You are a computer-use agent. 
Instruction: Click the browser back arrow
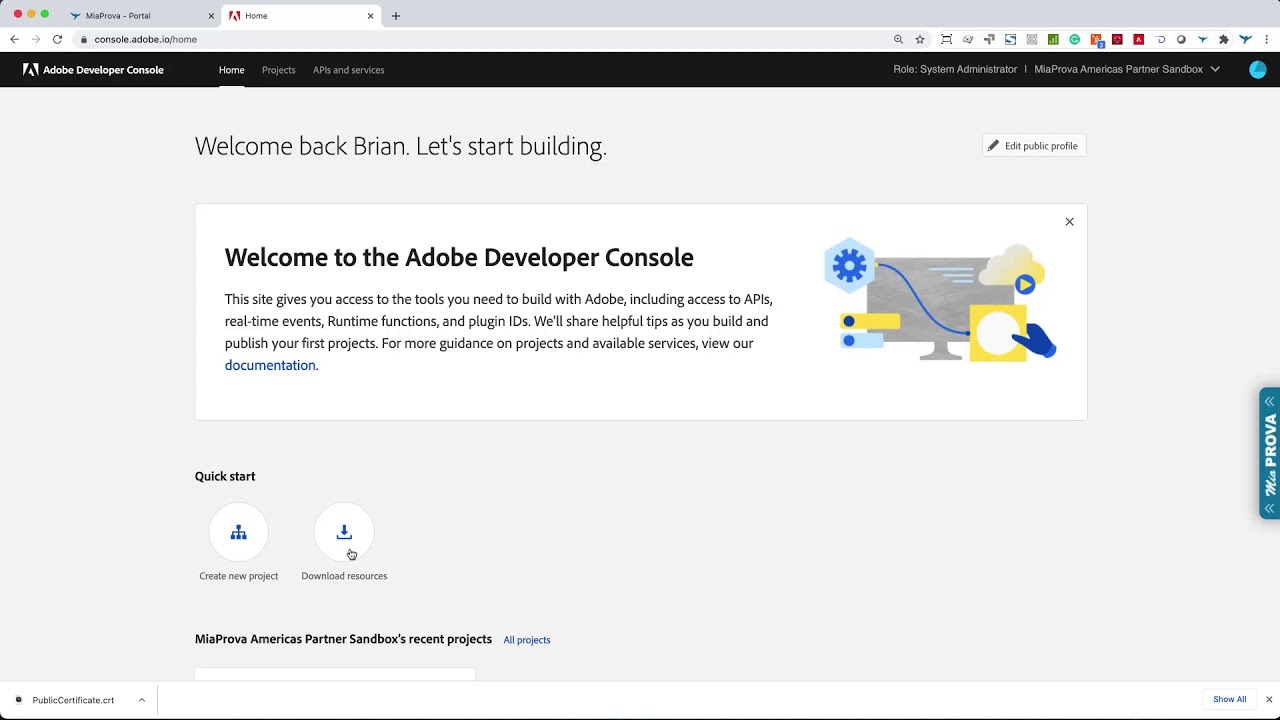(14, 39)
